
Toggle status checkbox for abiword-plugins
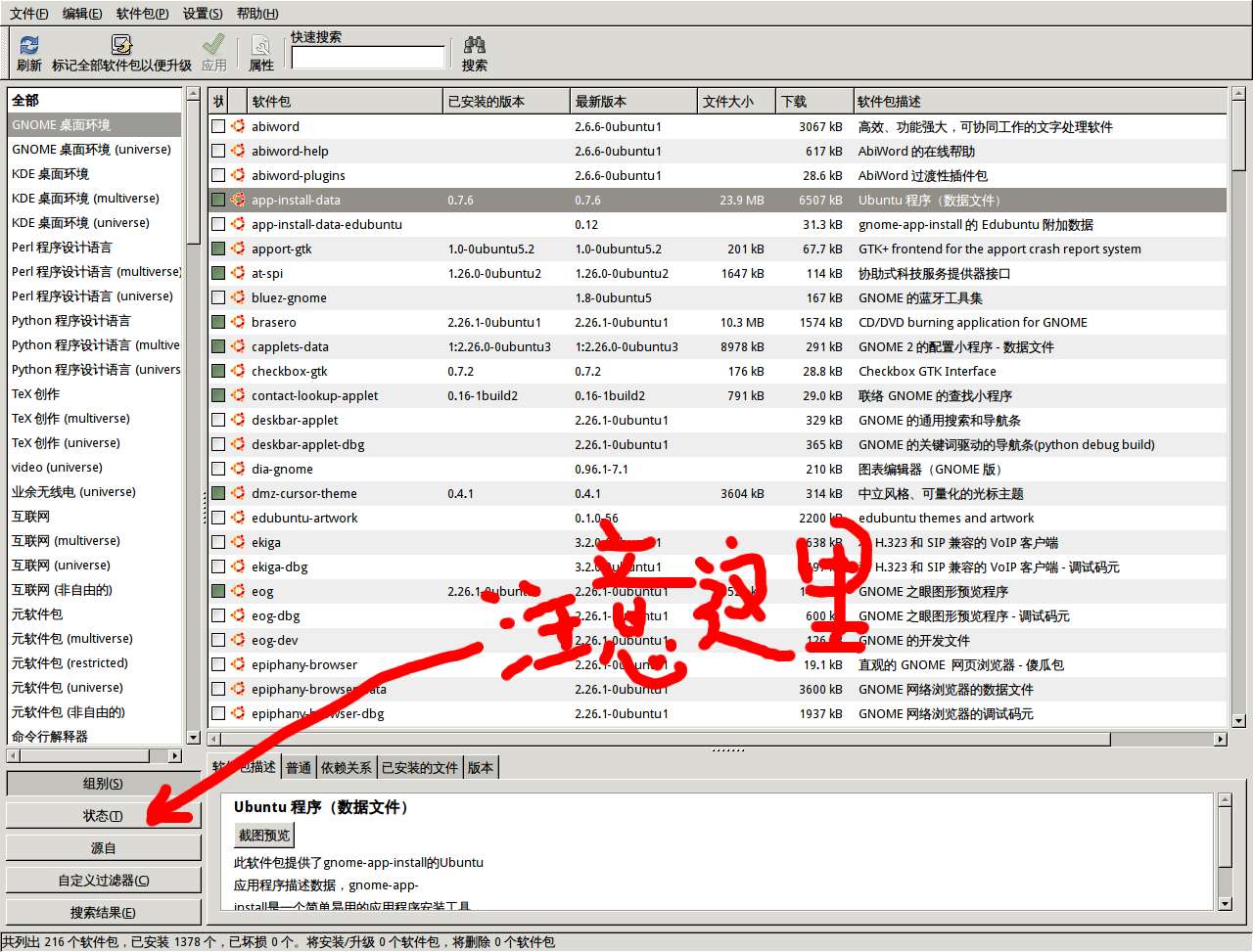pyautogui.click(x=218, y=175)
